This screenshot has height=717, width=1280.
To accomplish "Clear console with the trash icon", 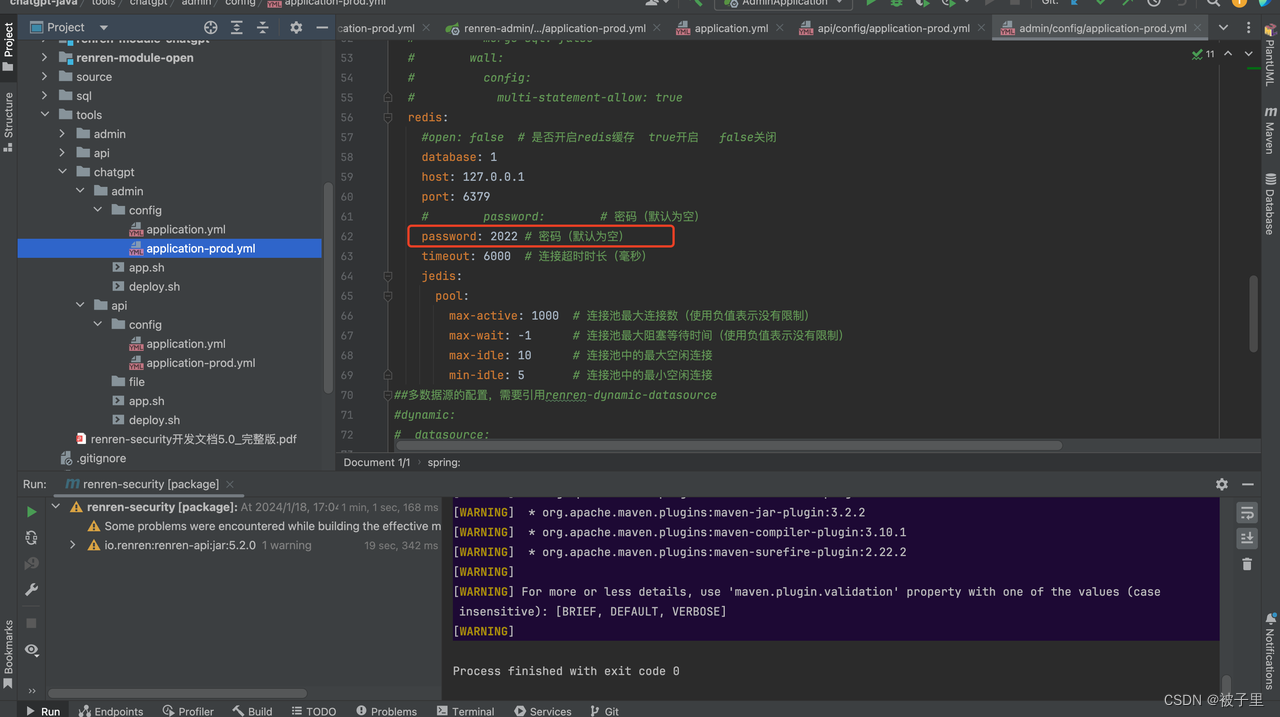I will pos(1247,564).
